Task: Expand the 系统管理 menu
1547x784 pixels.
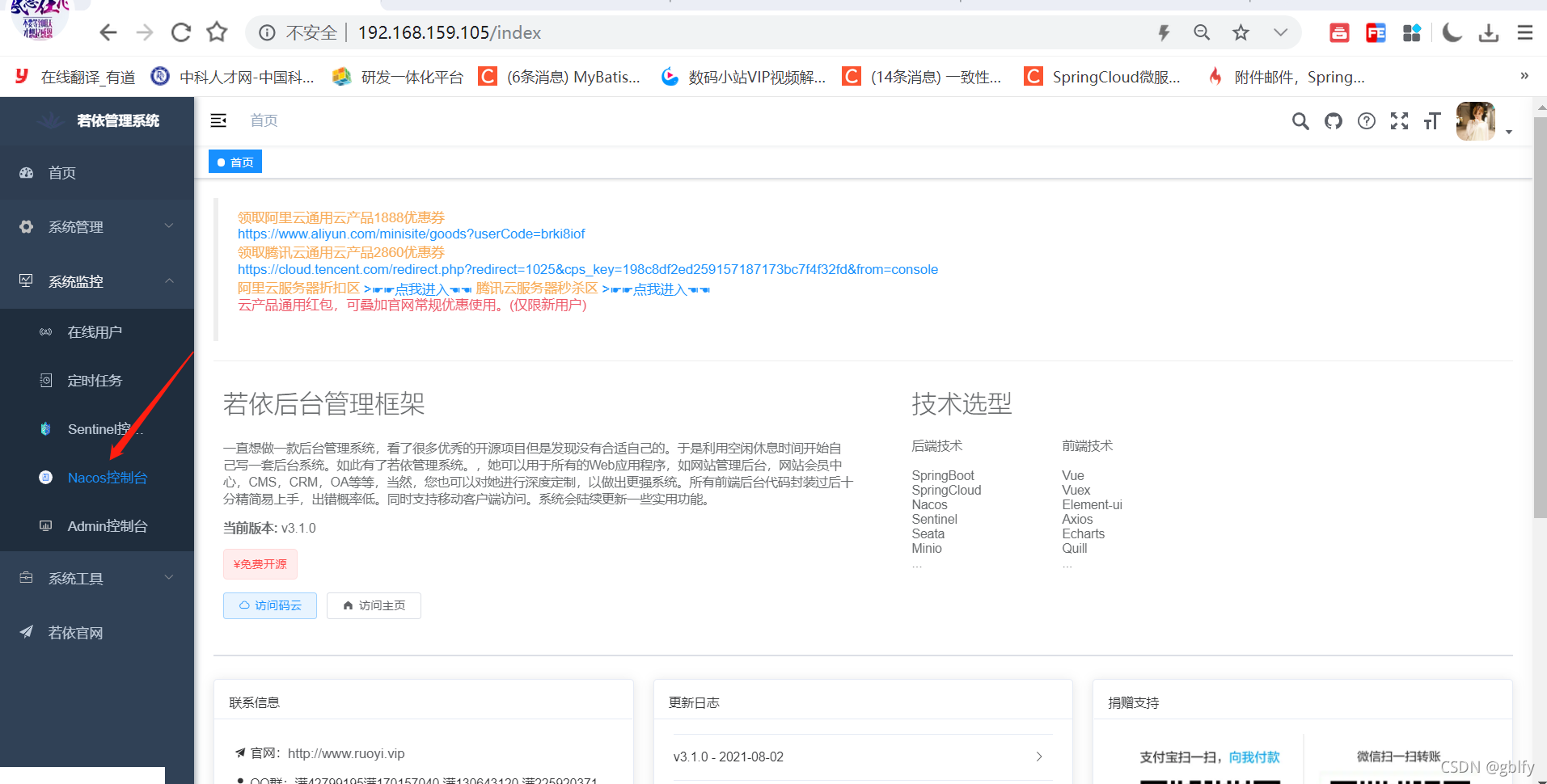Action: point(77,226)
